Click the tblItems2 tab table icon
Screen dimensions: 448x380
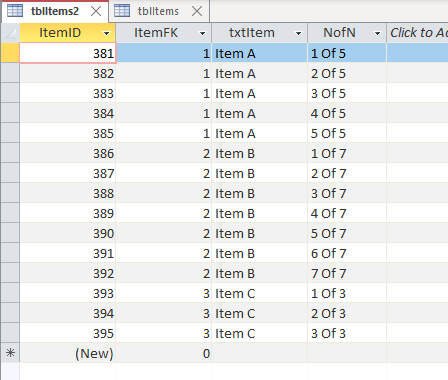tap(15, 11)
